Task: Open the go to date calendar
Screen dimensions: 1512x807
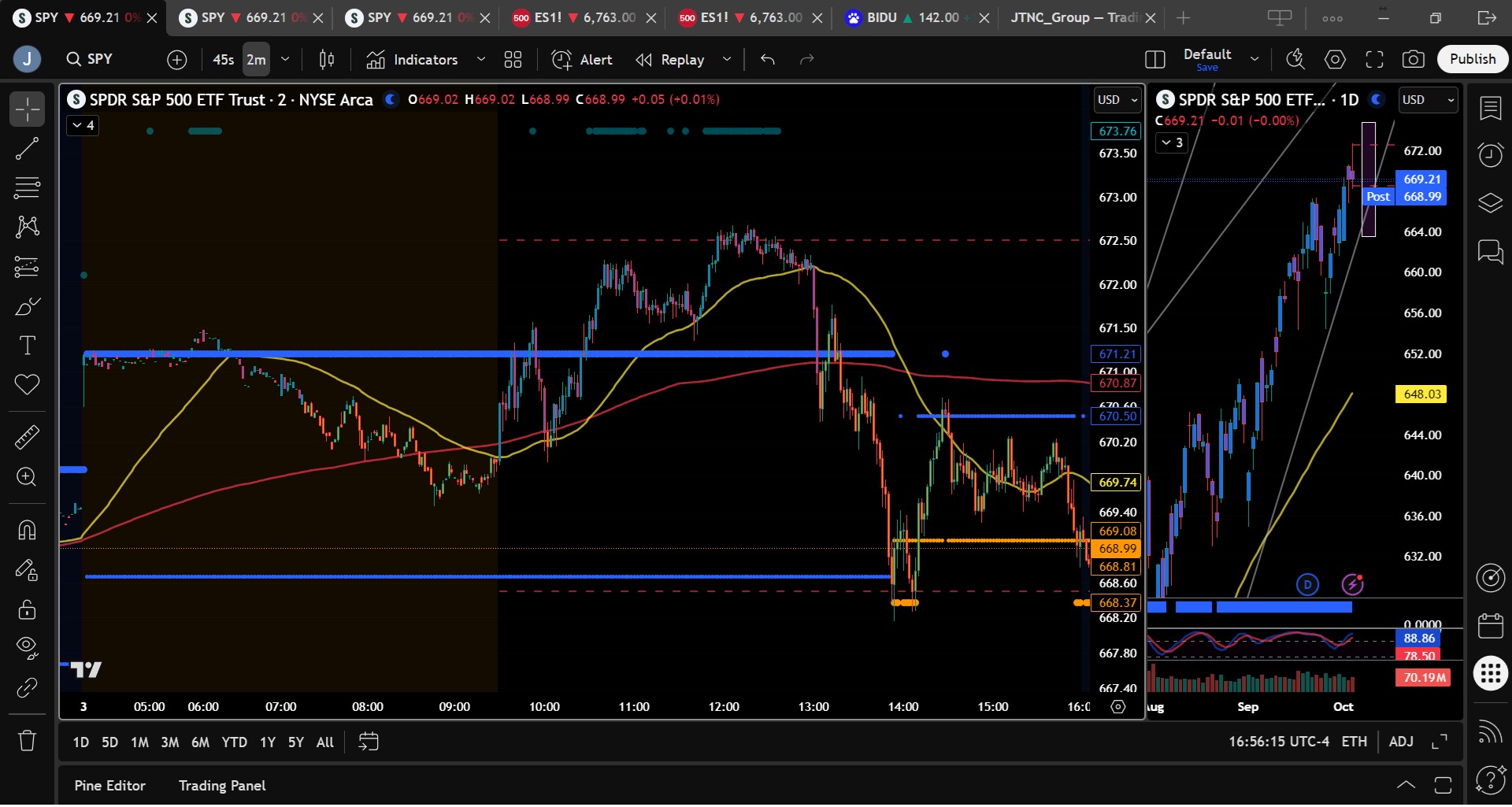Action: (x=369, y=742)
